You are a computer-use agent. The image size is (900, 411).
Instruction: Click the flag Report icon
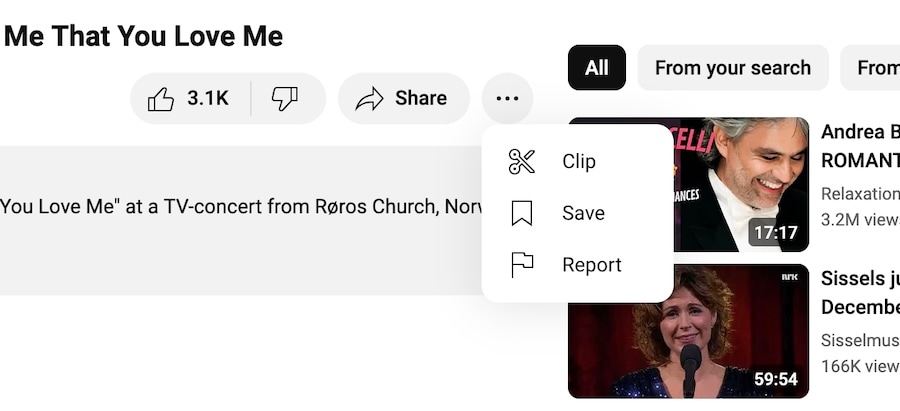click(x=522, y=265)
